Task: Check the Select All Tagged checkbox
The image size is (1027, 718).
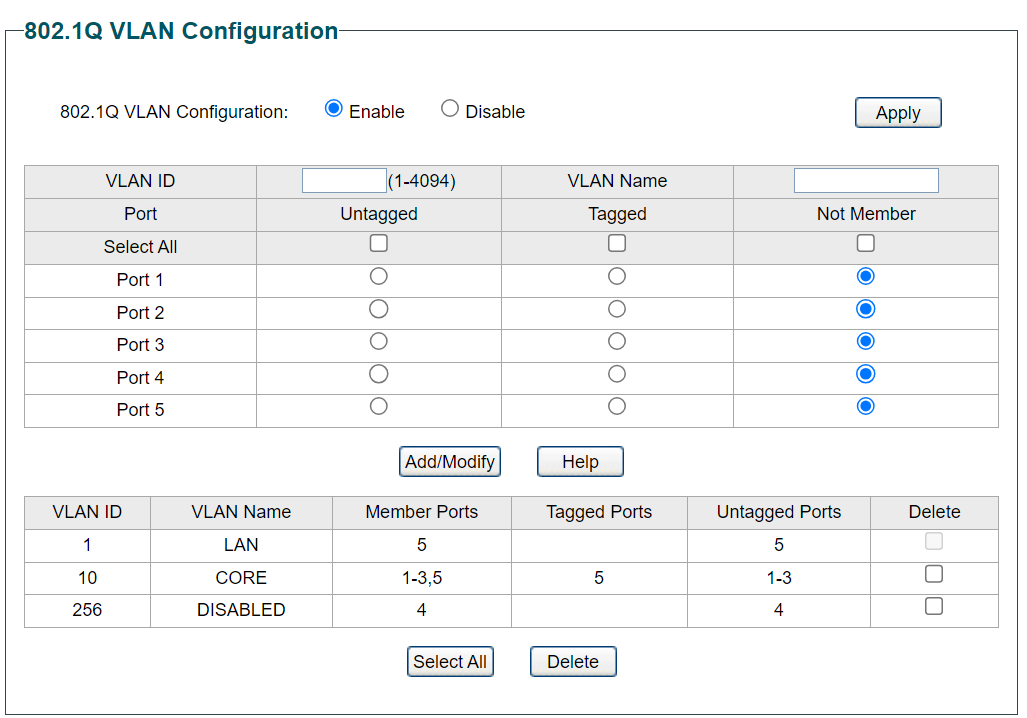Action: point(617,243)
